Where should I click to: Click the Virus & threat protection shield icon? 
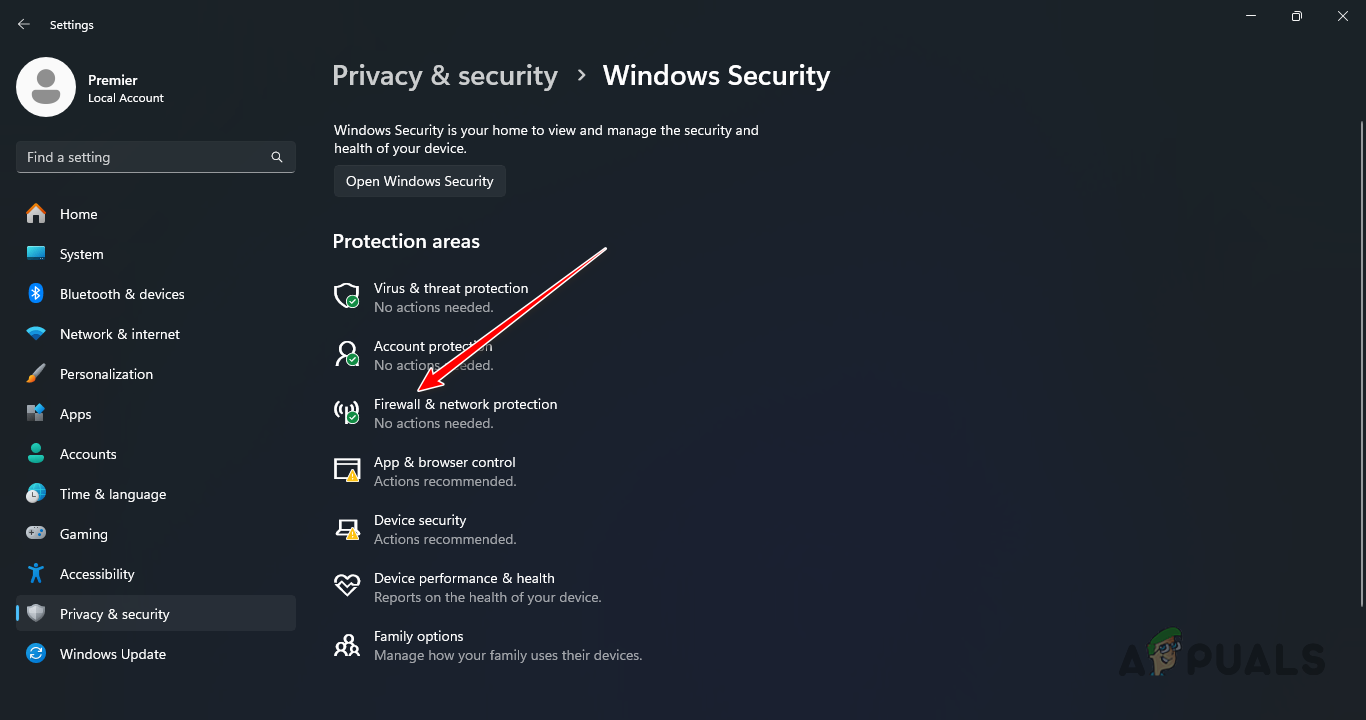[346, 296]
